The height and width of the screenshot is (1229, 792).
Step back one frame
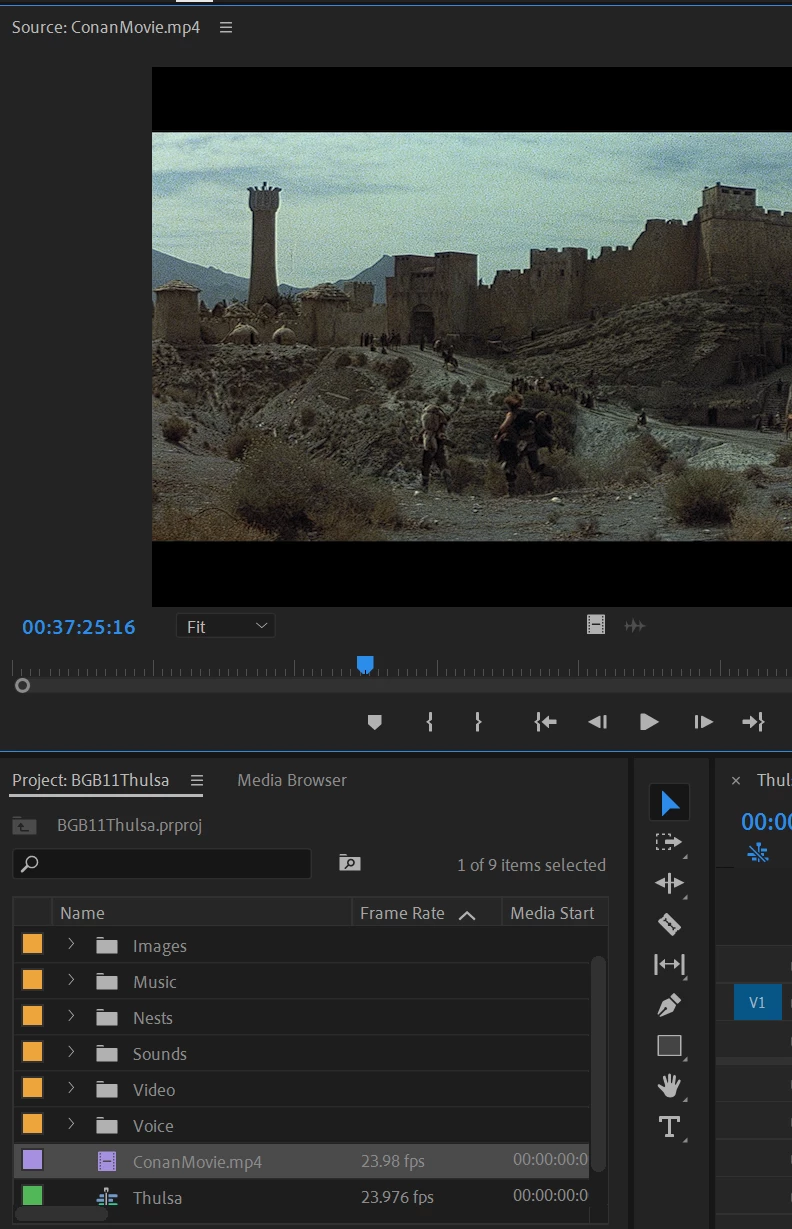(x=597, y=721)
